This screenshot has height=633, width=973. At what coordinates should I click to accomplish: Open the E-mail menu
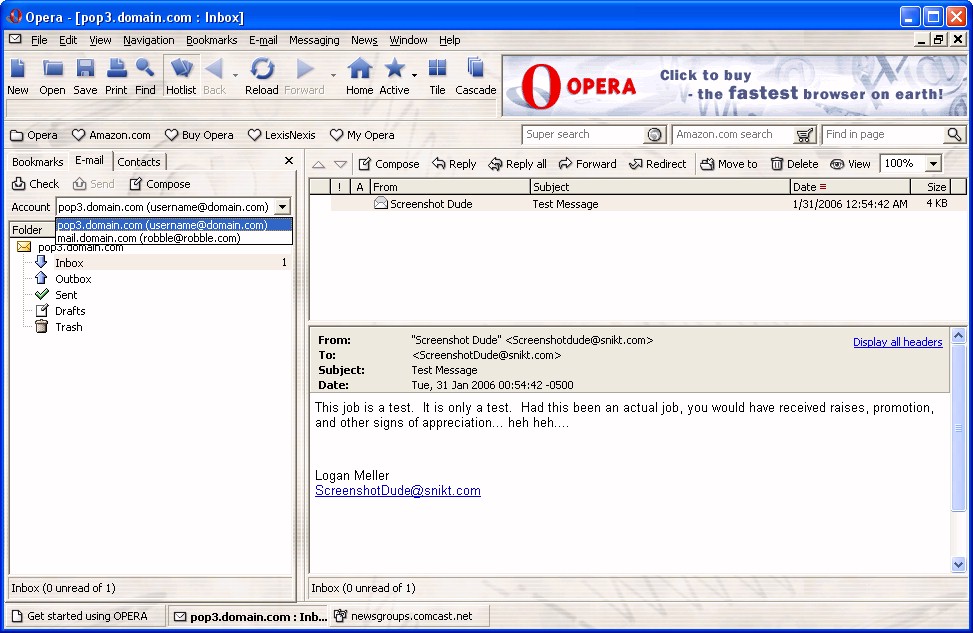263,40
